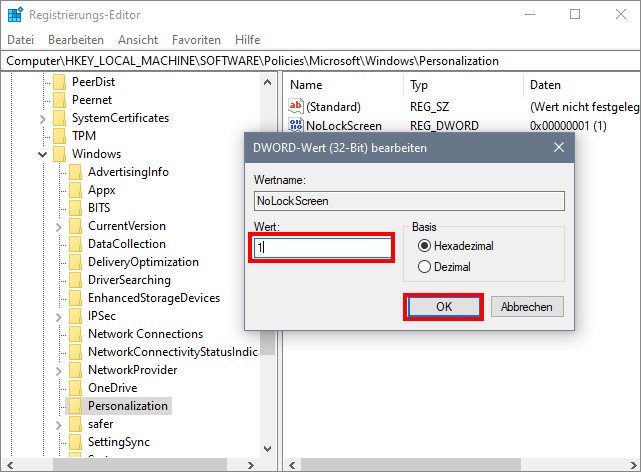Image resolution: width=641 pixels, height=472 pixels.
Task: Close the DWORD-Wert edit dialog
Action: pos(559,147)
